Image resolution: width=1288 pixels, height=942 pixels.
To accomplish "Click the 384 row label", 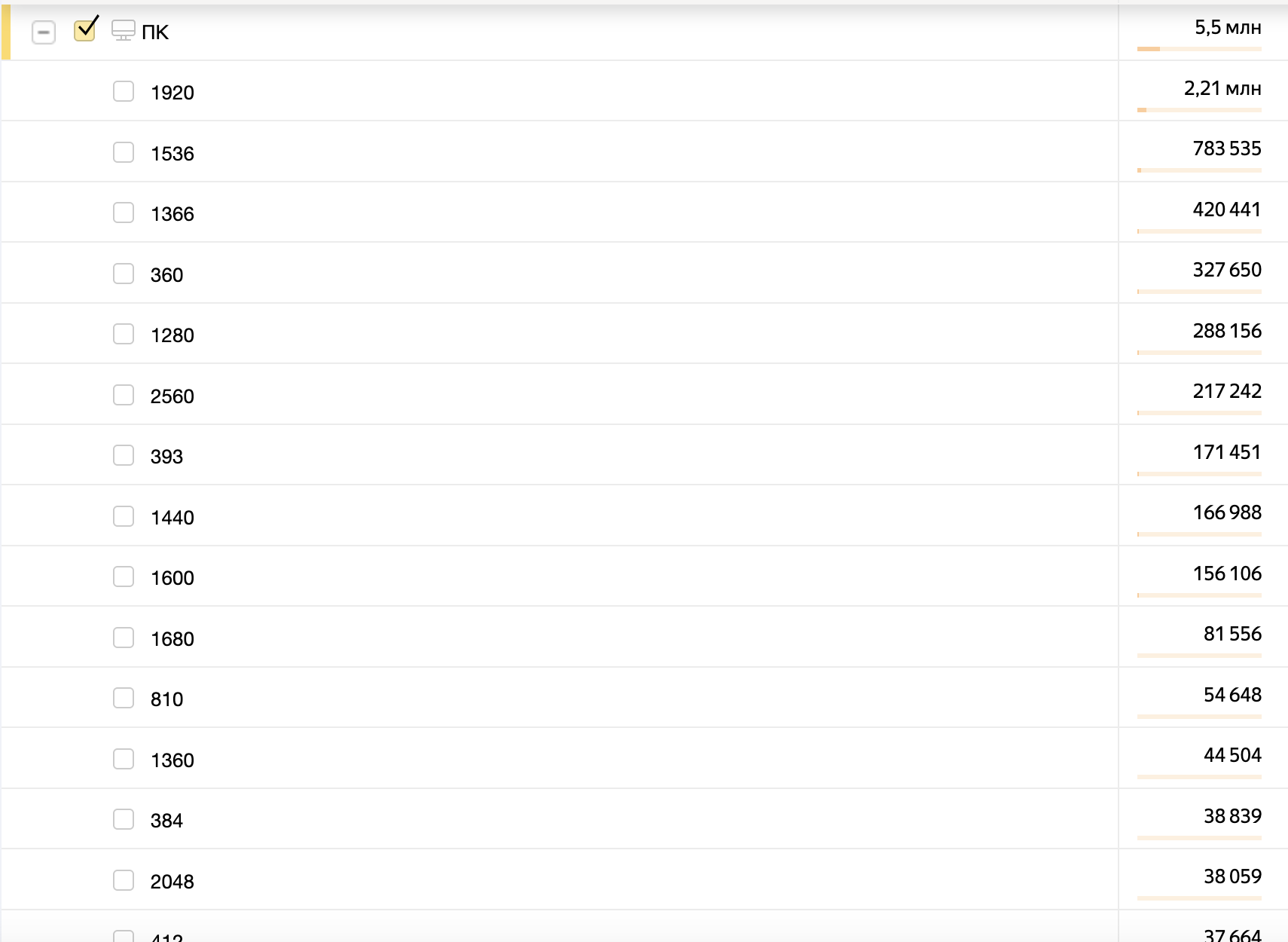I will 166,821.
